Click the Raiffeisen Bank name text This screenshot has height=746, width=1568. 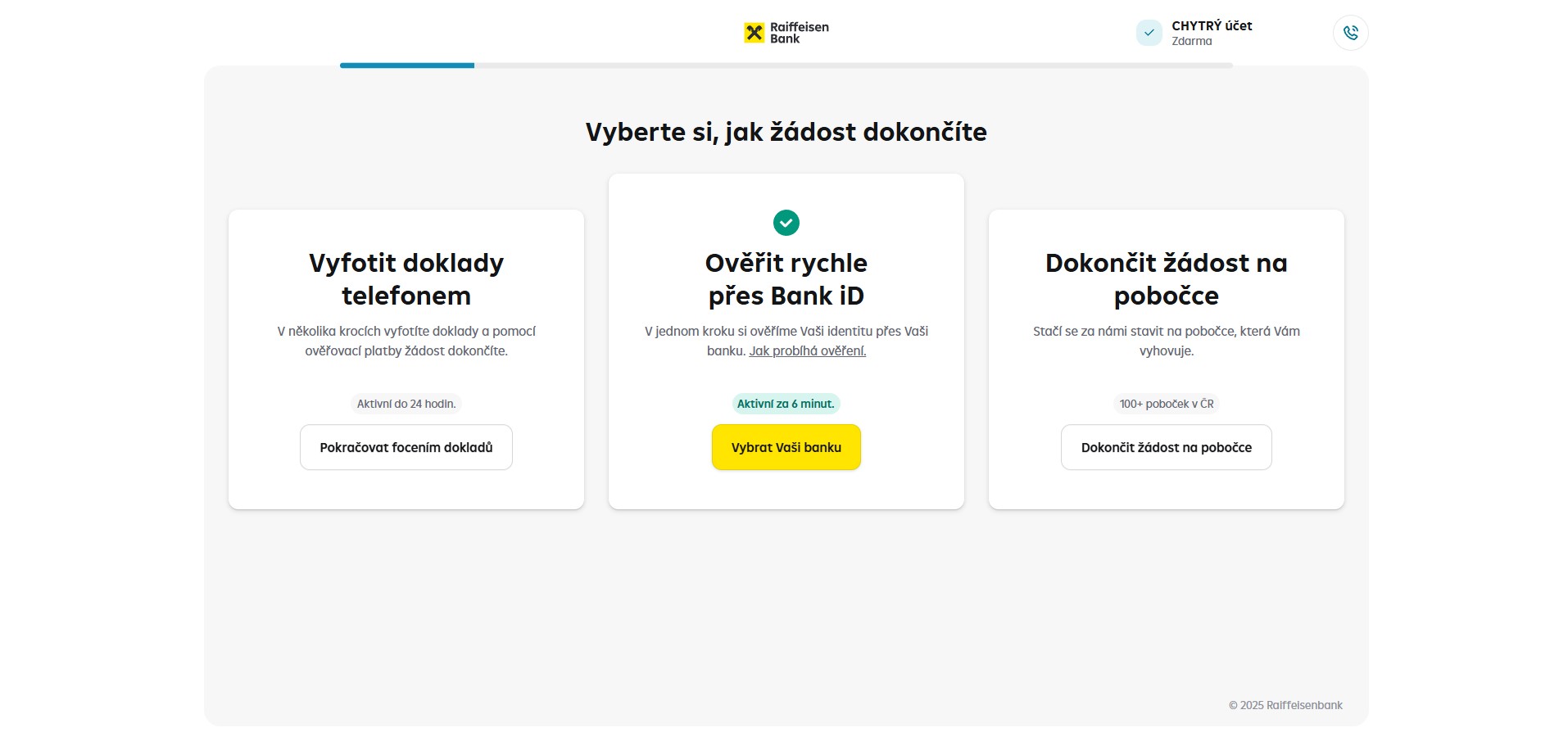tap(799, 33)
